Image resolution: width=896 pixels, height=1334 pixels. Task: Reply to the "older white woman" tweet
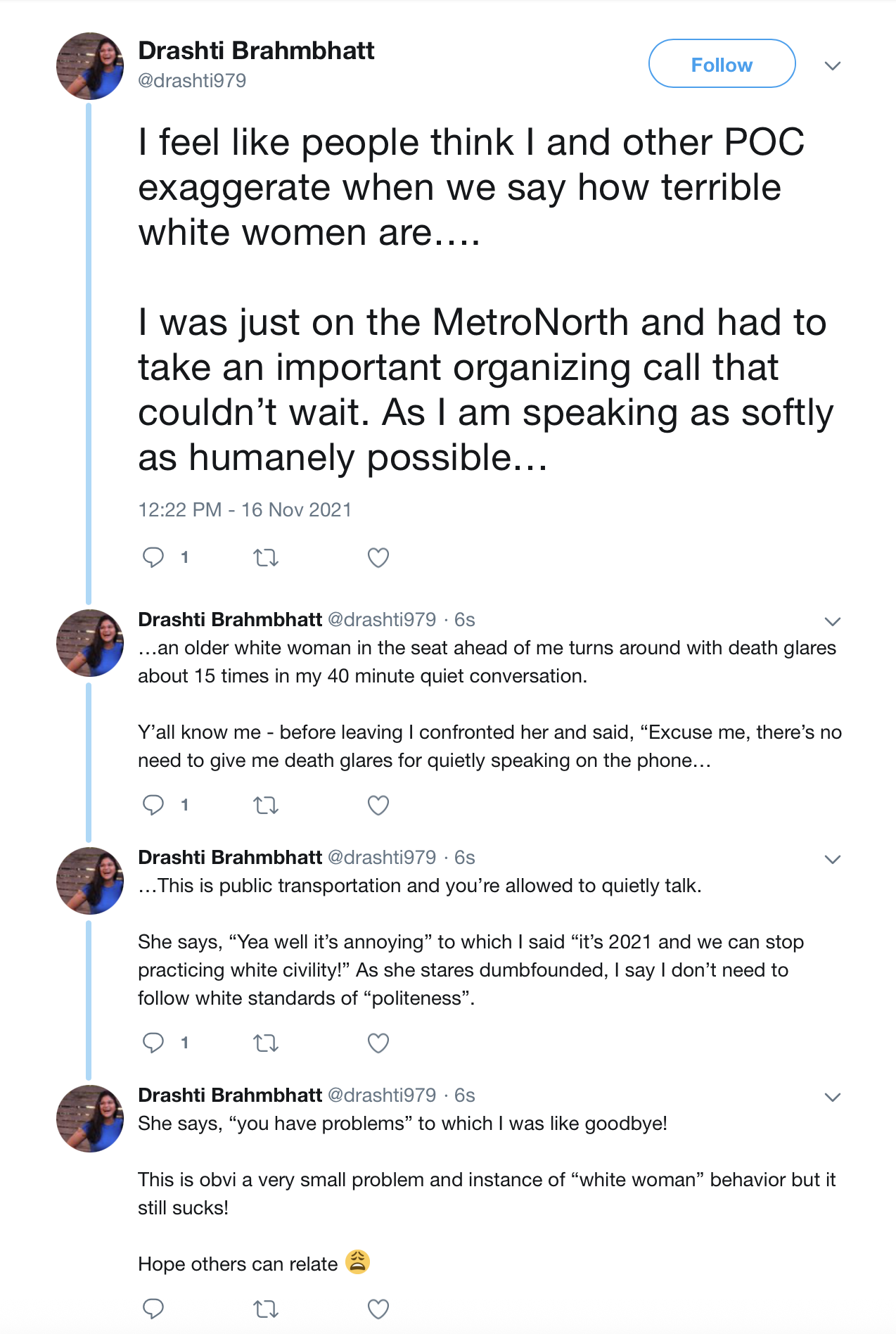click(x=153, y=805)
